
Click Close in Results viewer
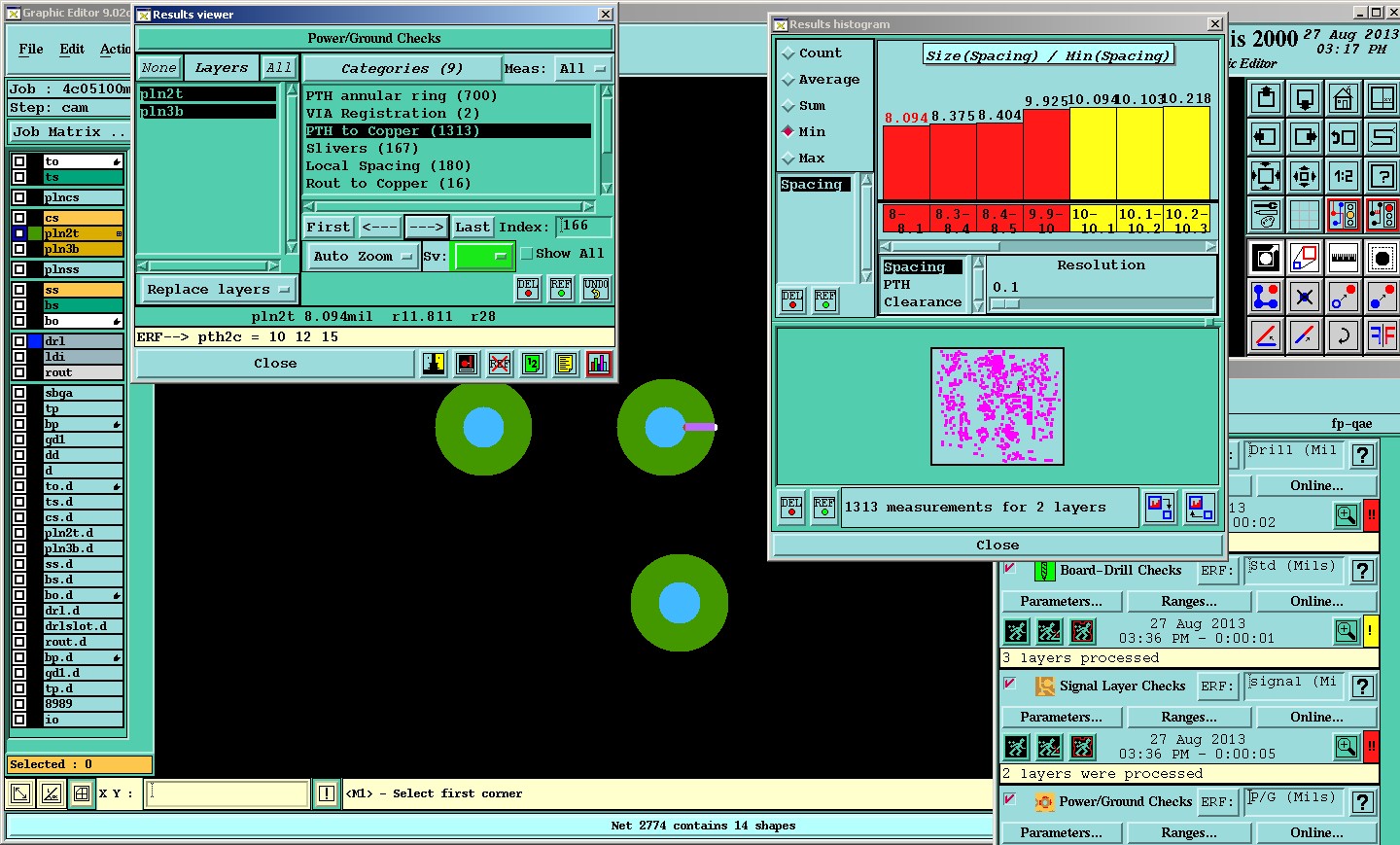click(276, 364)
